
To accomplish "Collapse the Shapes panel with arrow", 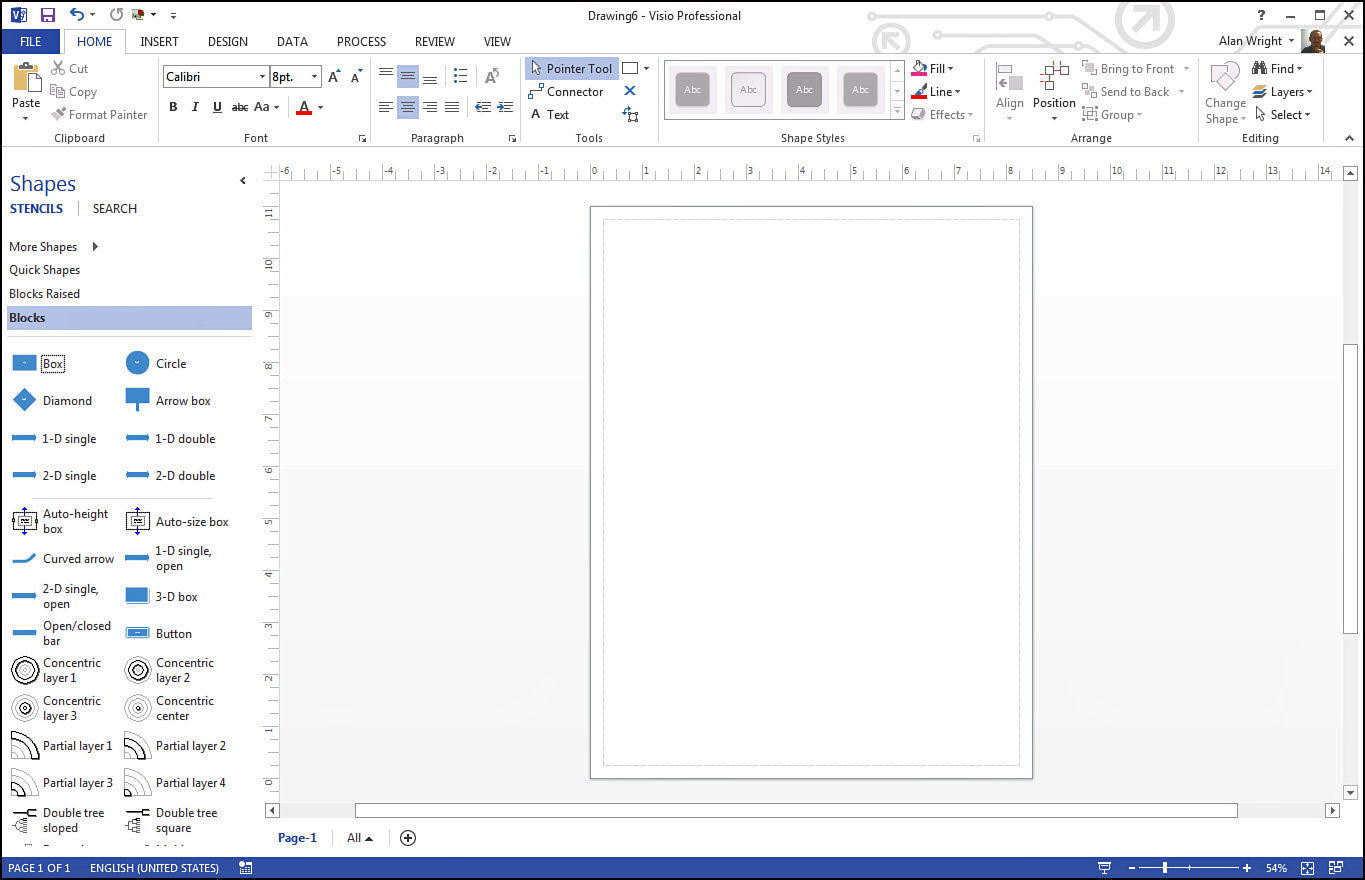I will point(242,181).
